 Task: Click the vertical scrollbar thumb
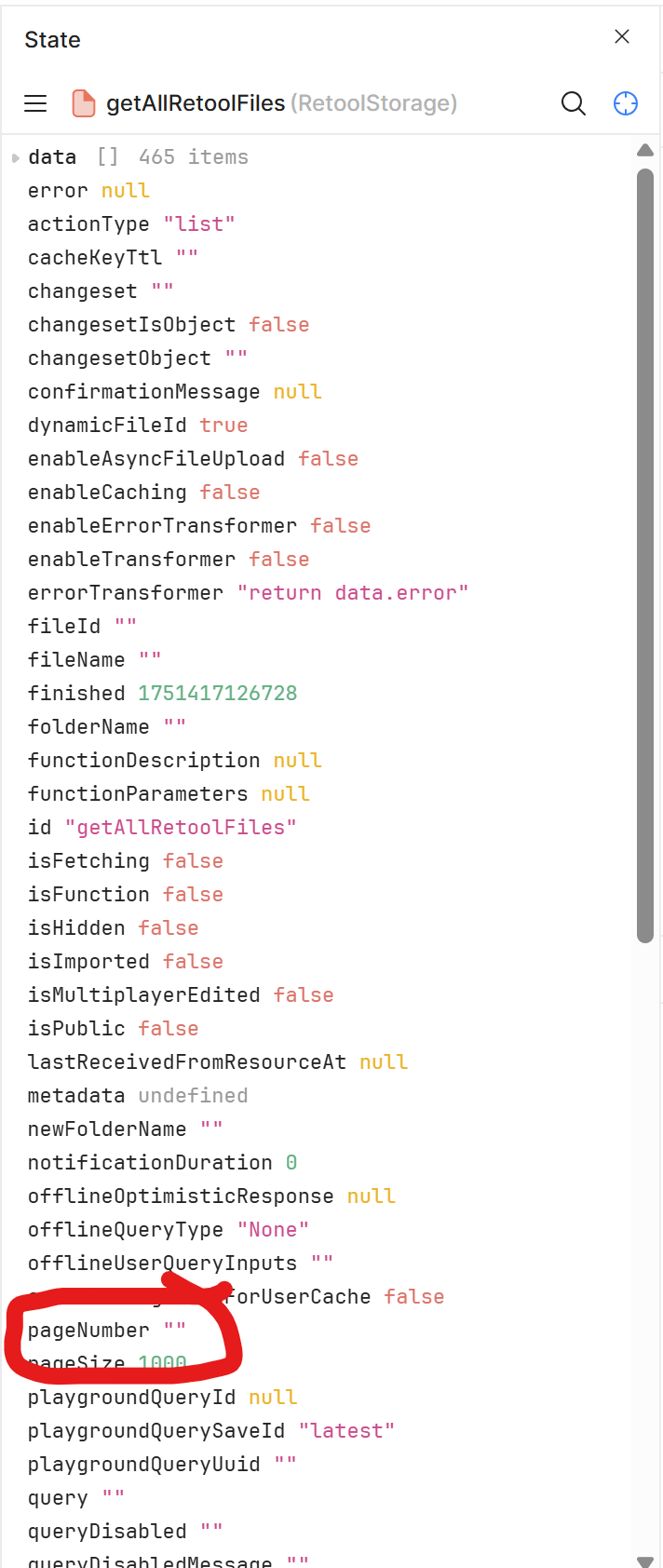(645, 556)
